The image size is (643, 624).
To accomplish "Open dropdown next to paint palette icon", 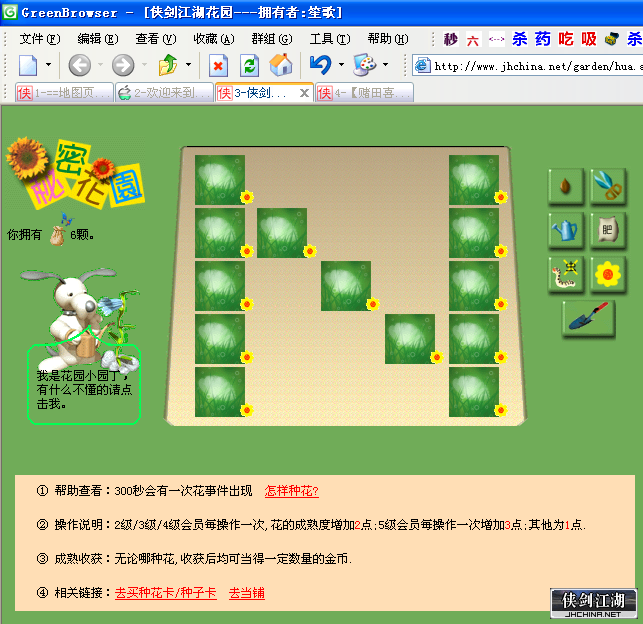I will coord(385,65).
